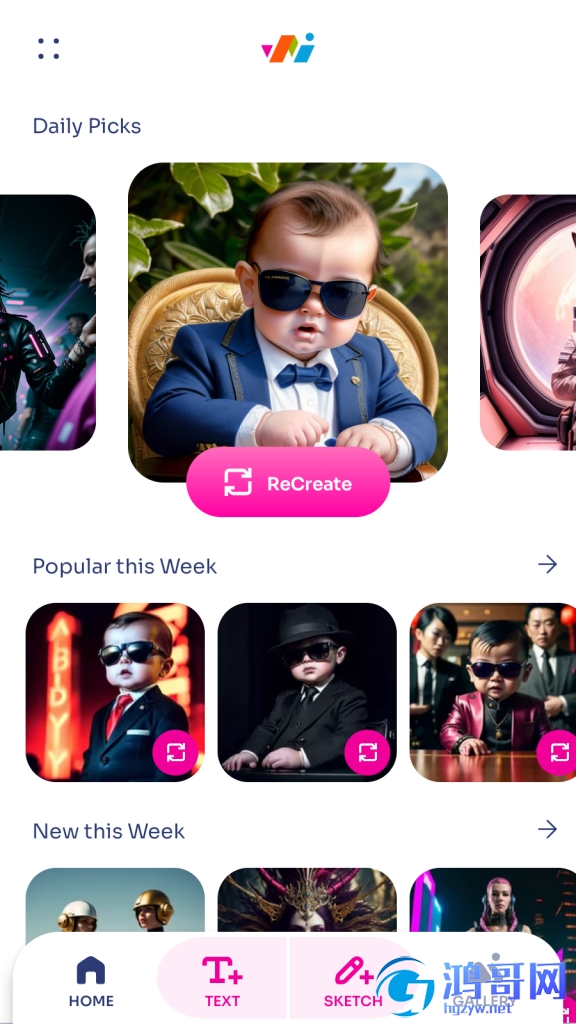Select the baby in blue suit picture
The image size is (576, 1024).
[288, 313]
